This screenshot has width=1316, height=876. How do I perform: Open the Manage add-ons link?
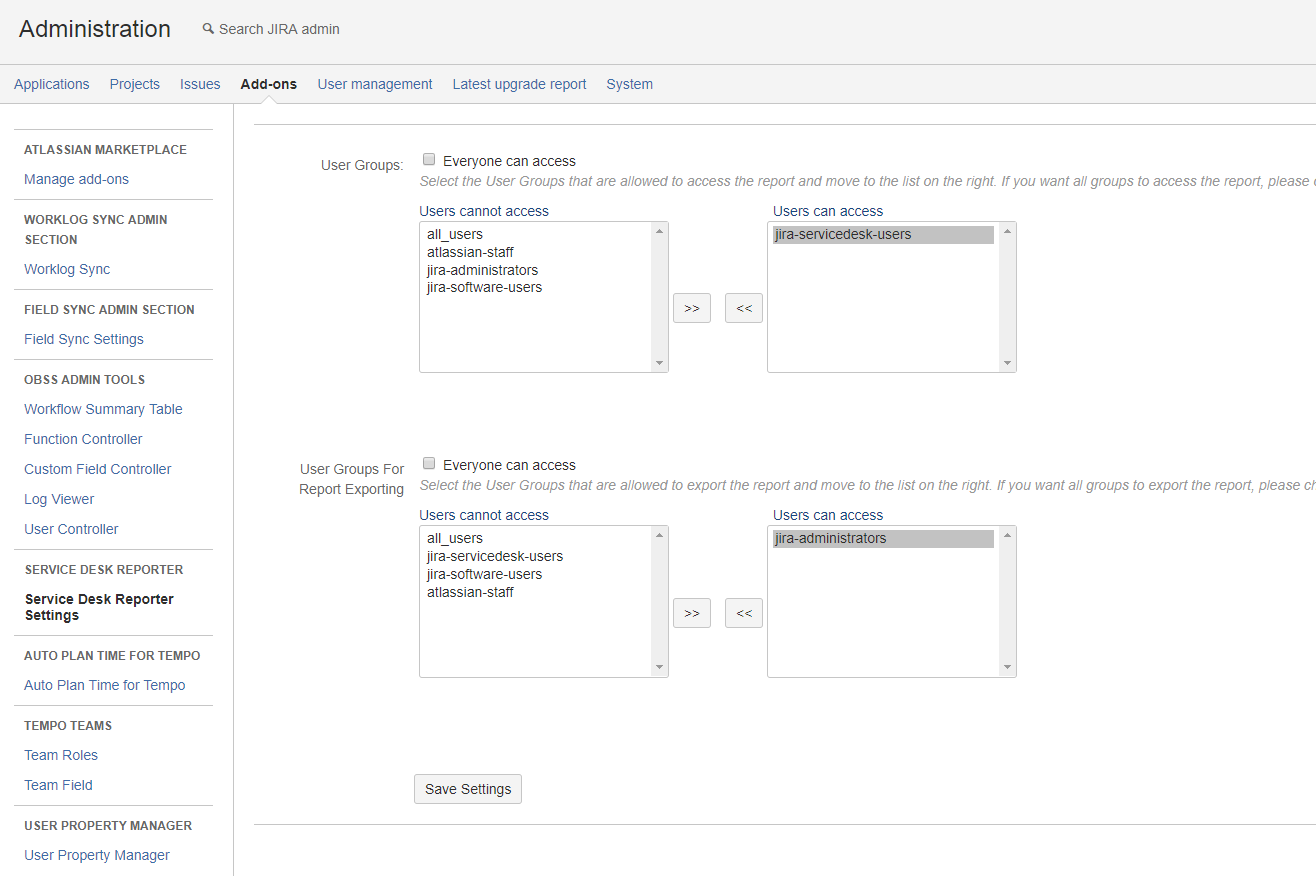[76, 179]
